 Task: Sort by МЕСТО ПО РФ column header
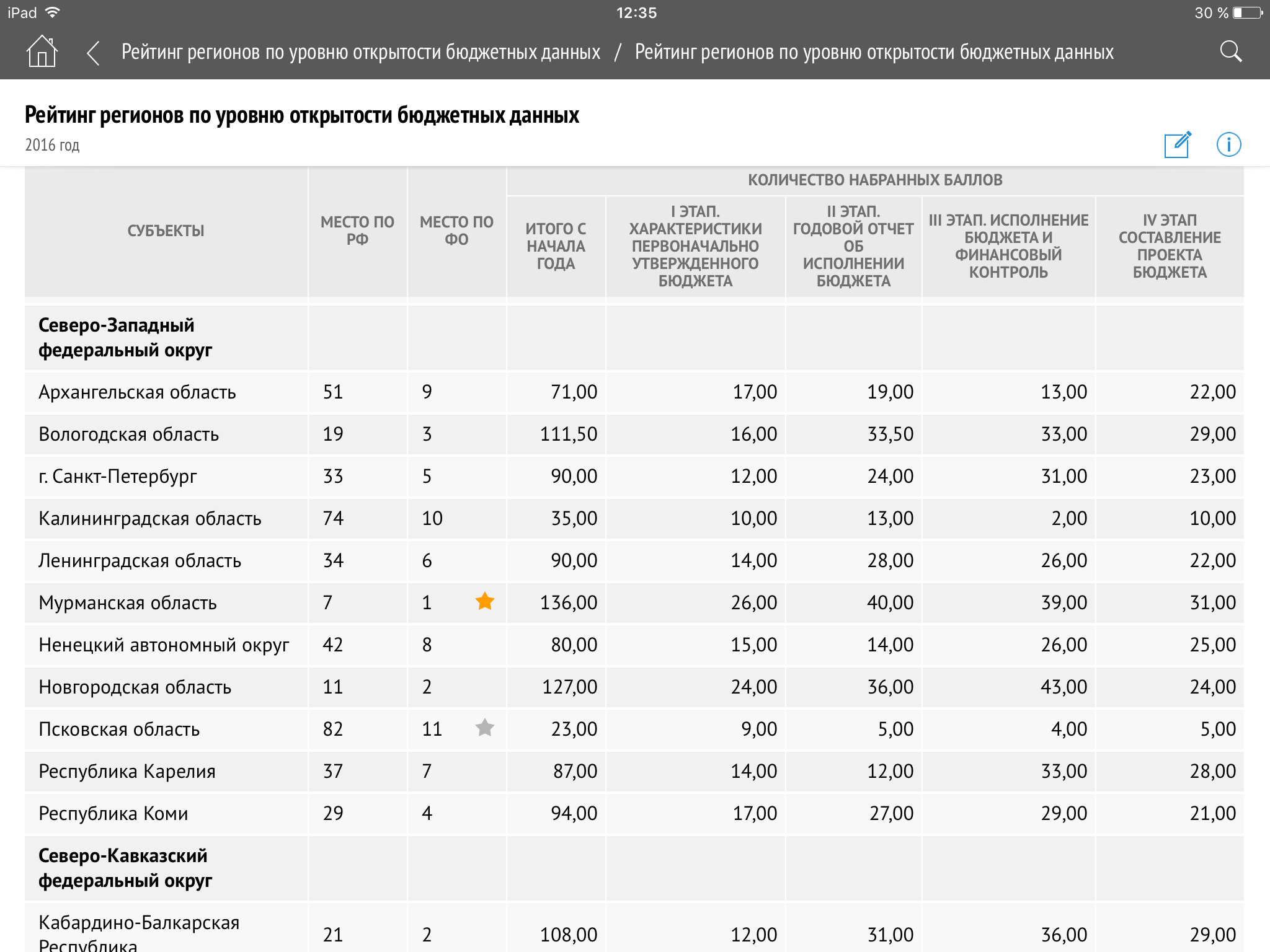pyautogui.click(x=357, y=231)
